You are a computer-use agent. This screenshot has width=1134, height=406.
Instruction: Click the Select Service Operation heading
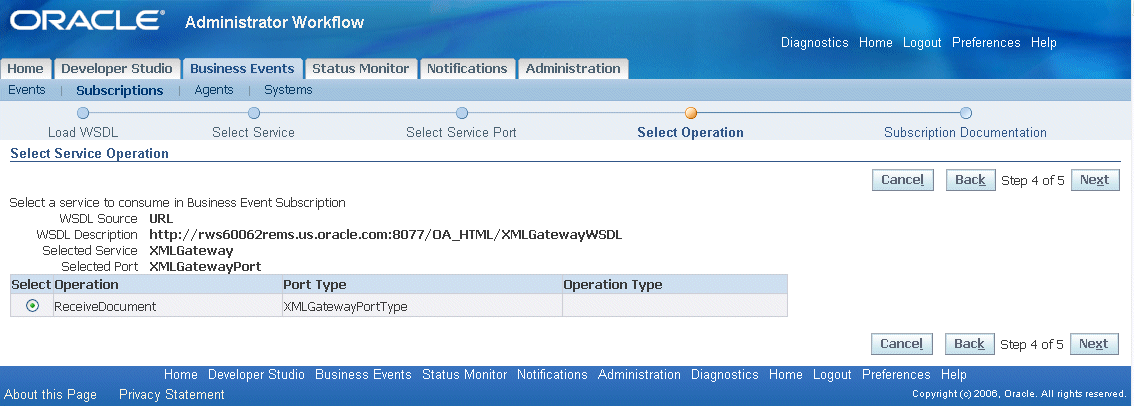point(90,153)
